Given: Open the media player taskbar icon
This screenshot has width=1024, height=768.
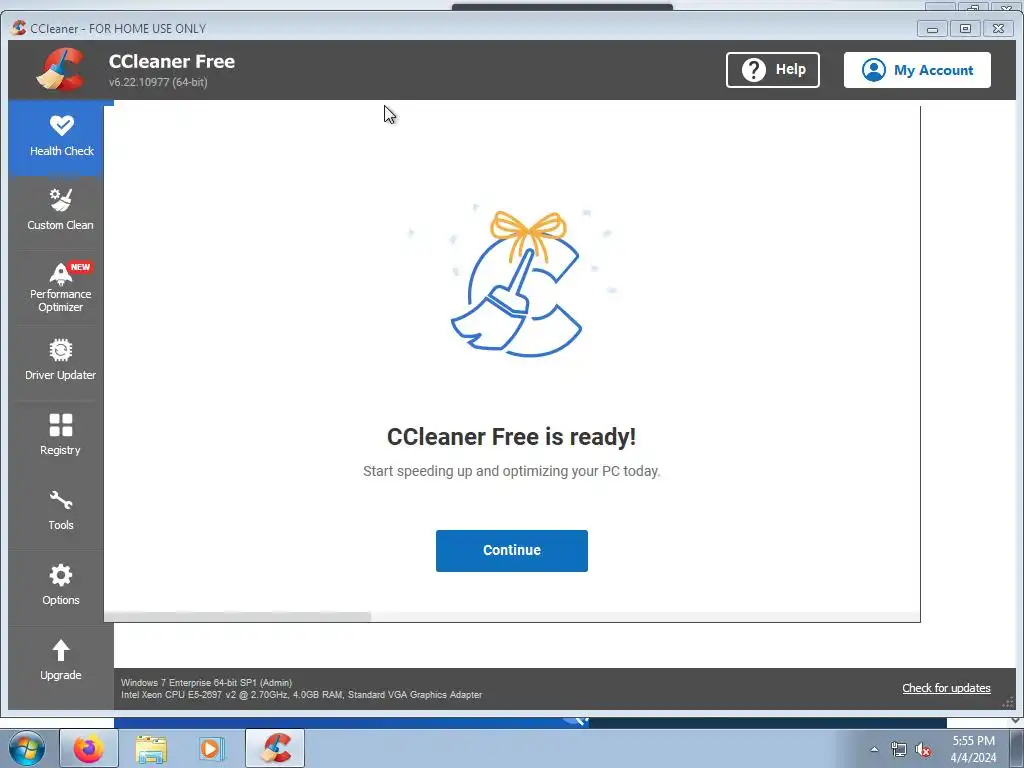Looking at the screenshot, I should coord(211,748).
